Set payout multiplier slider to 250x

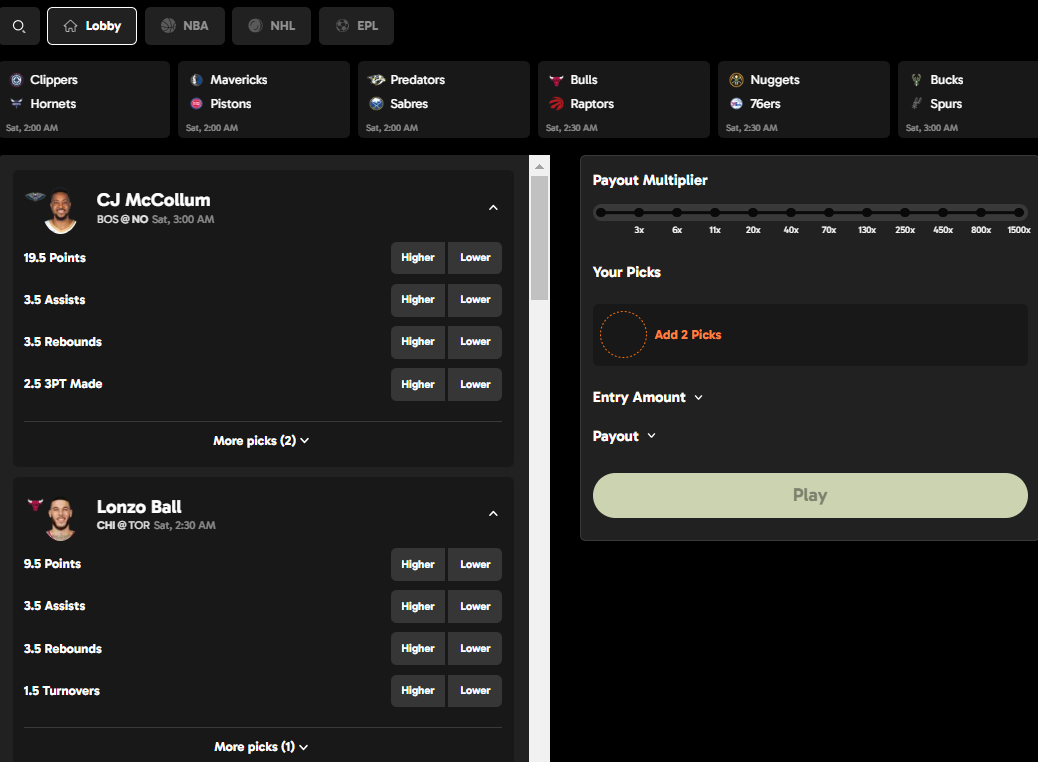[905, 213]
